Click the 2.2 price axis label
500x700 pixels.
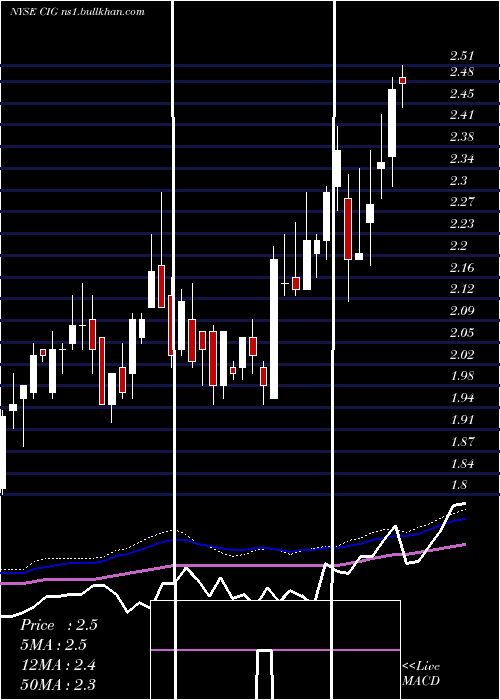point(458,246)
